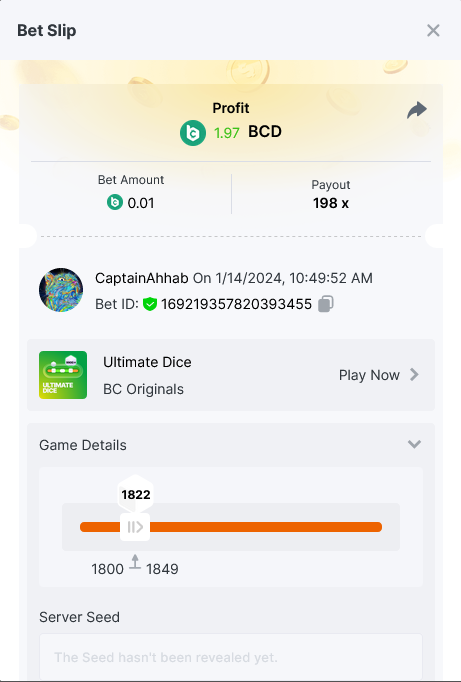Click the Play Now chevron arrow

coord(414,374)
